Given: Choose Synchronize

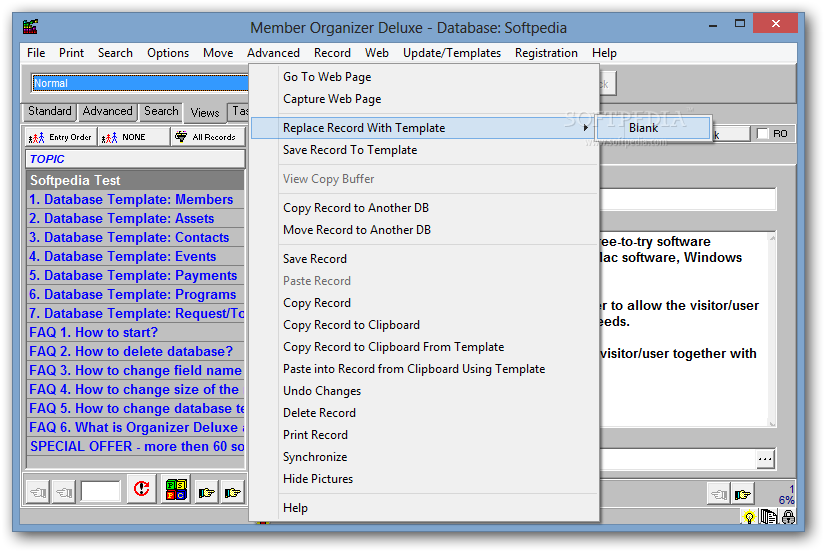Looking at the screenshot, I should click(425, 457).
